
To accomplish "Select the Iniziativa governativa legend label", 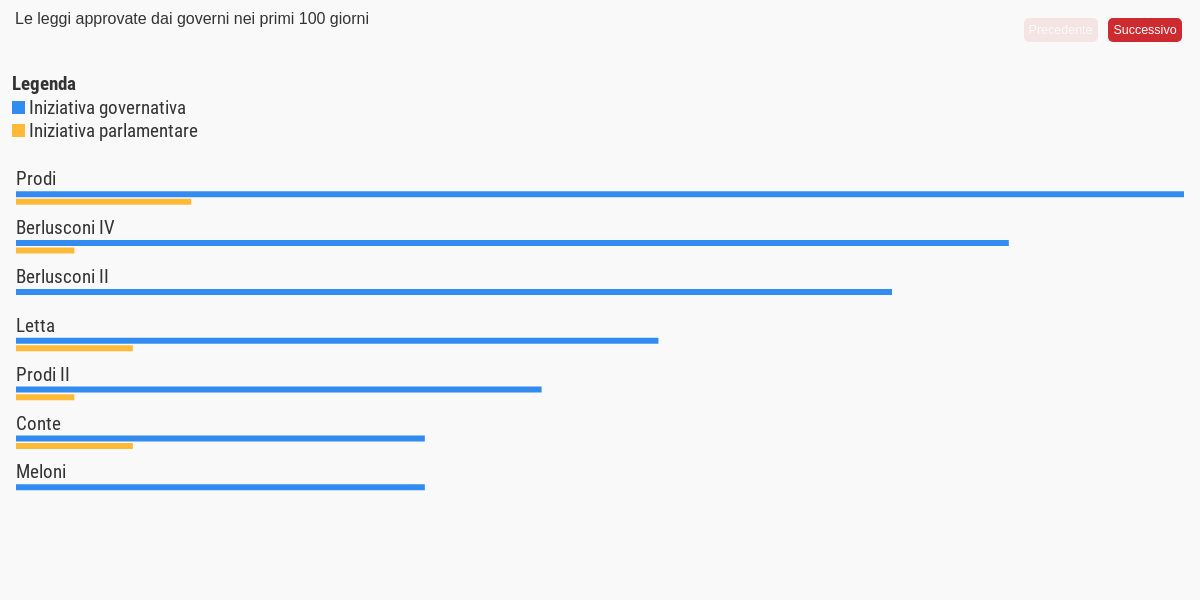I will tap(107, 107).
